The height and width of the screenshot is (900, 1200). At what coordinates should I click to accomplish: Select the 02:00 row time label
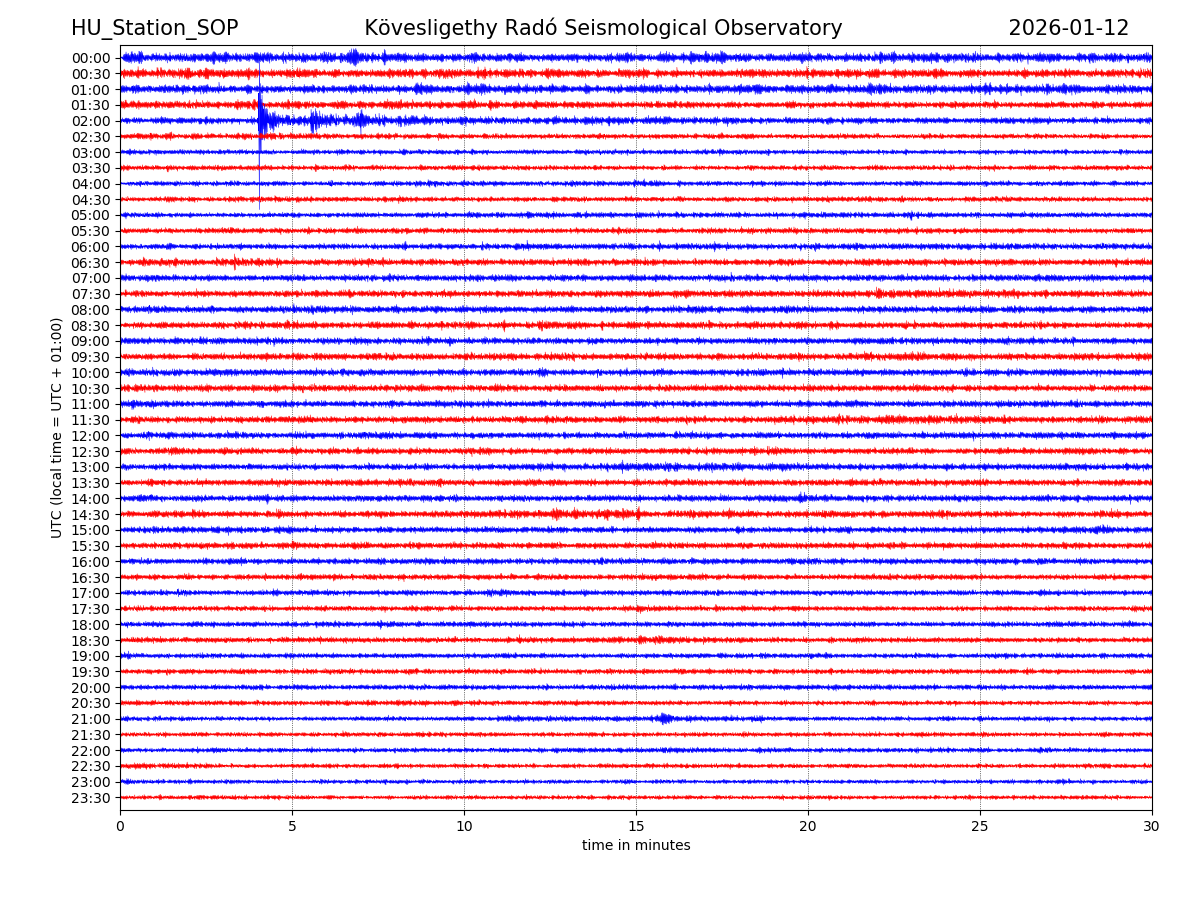90,121
